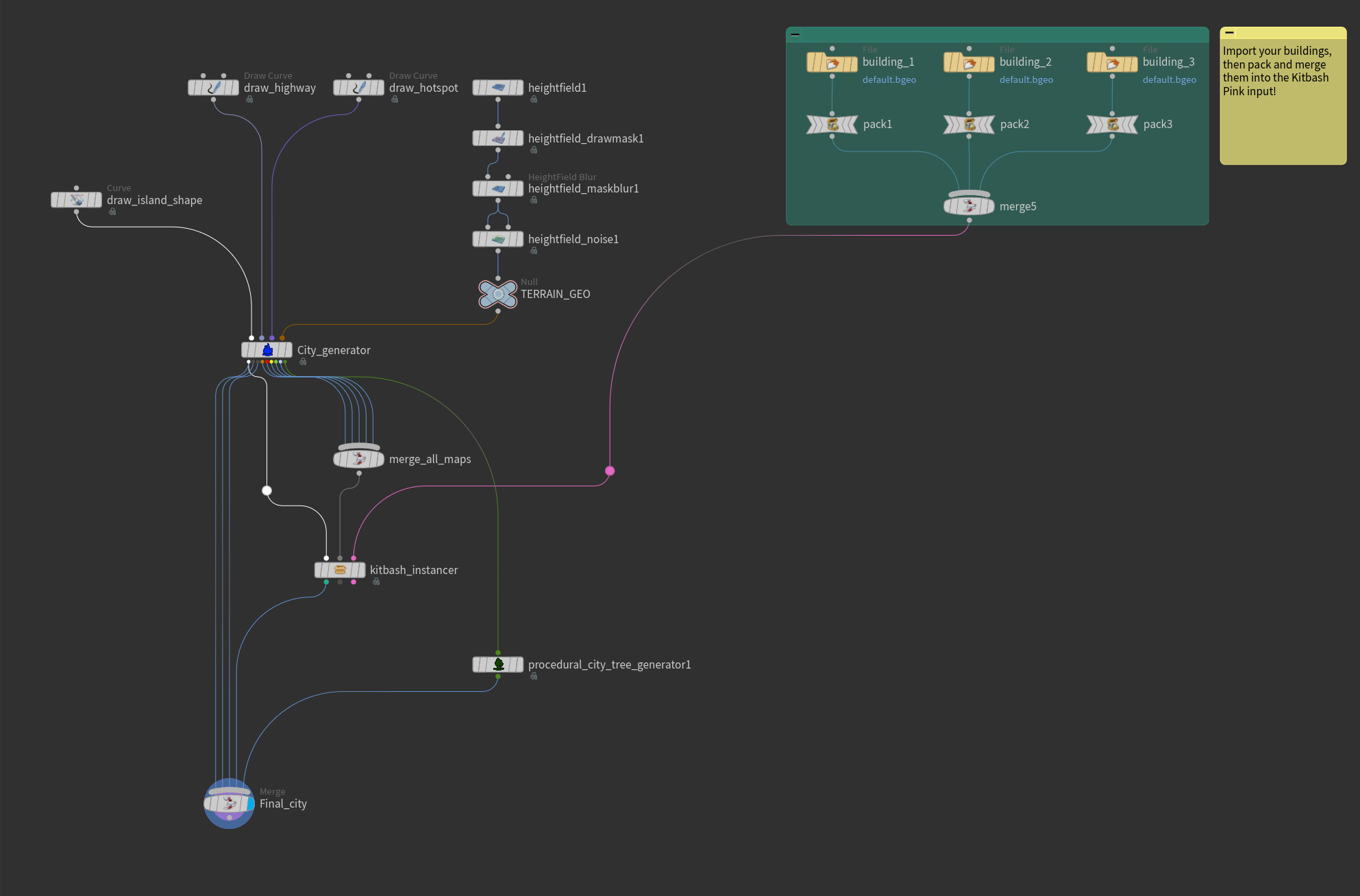Toggle the display flag on Final_city node
The height and width of the screenshot is (896, 1360).
[251, 804]
